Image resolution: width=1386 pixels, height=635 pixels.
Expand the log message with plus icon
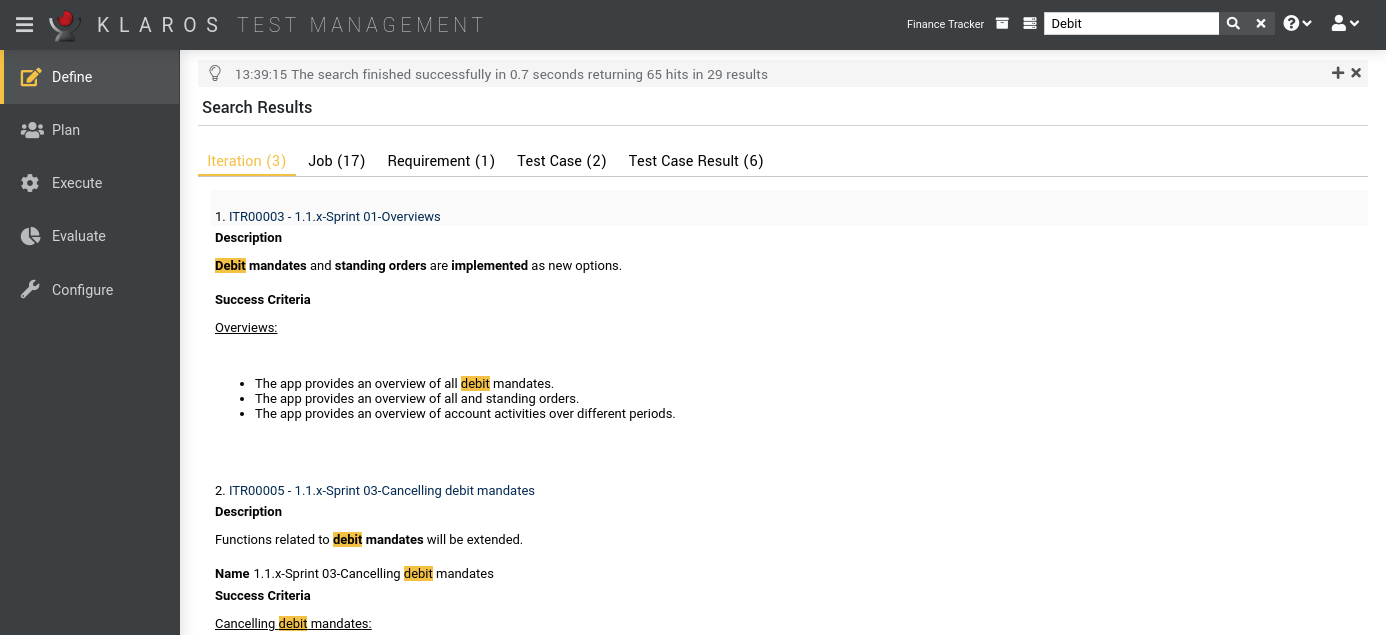coord(1338,73)
